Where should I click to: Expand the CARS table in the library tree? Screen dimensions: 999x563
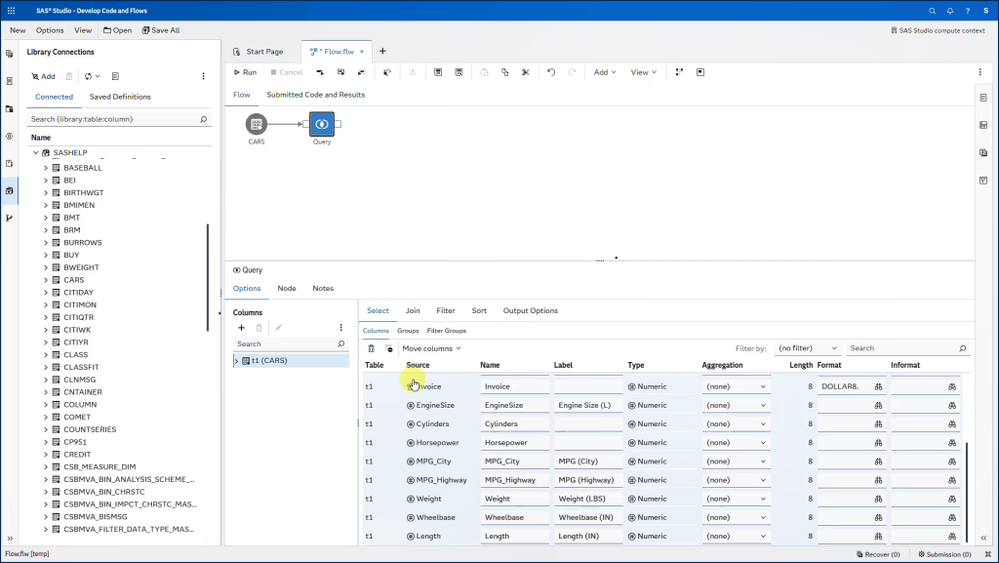(46, 280)
